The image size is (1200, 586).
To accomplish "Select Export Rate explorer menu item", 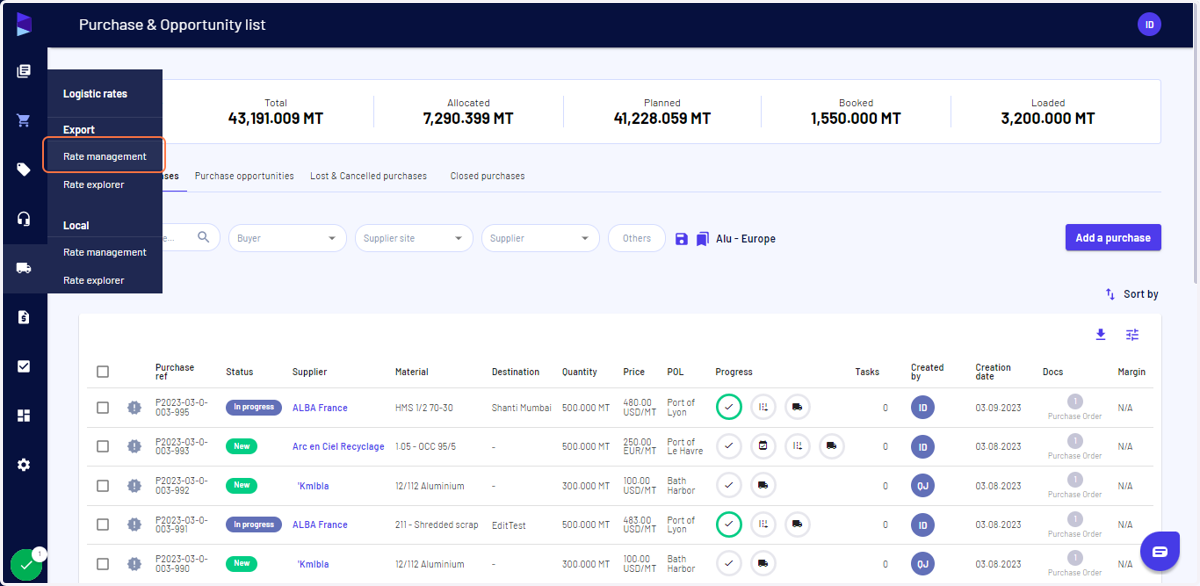I will point(94,184).
